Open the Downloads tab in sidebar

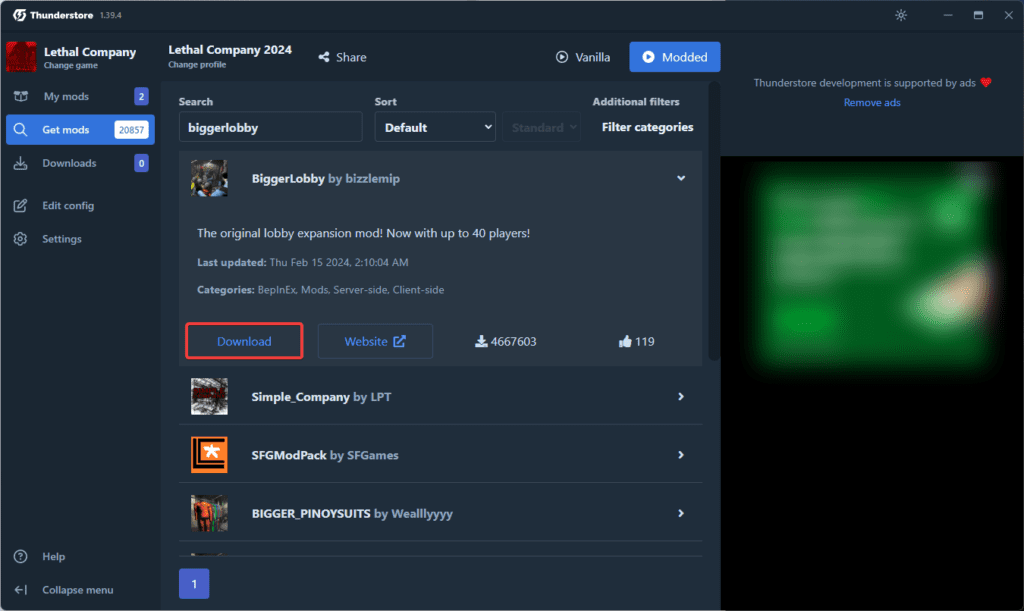69,163
